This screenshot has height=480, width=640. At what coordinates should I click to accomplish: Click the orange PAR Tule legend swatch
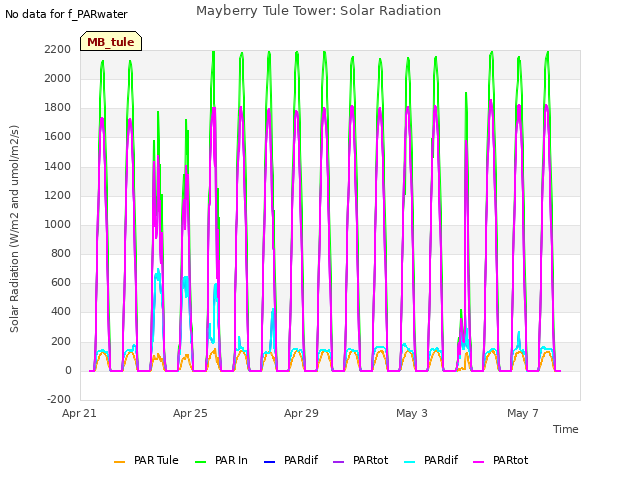tap(119, 462)
